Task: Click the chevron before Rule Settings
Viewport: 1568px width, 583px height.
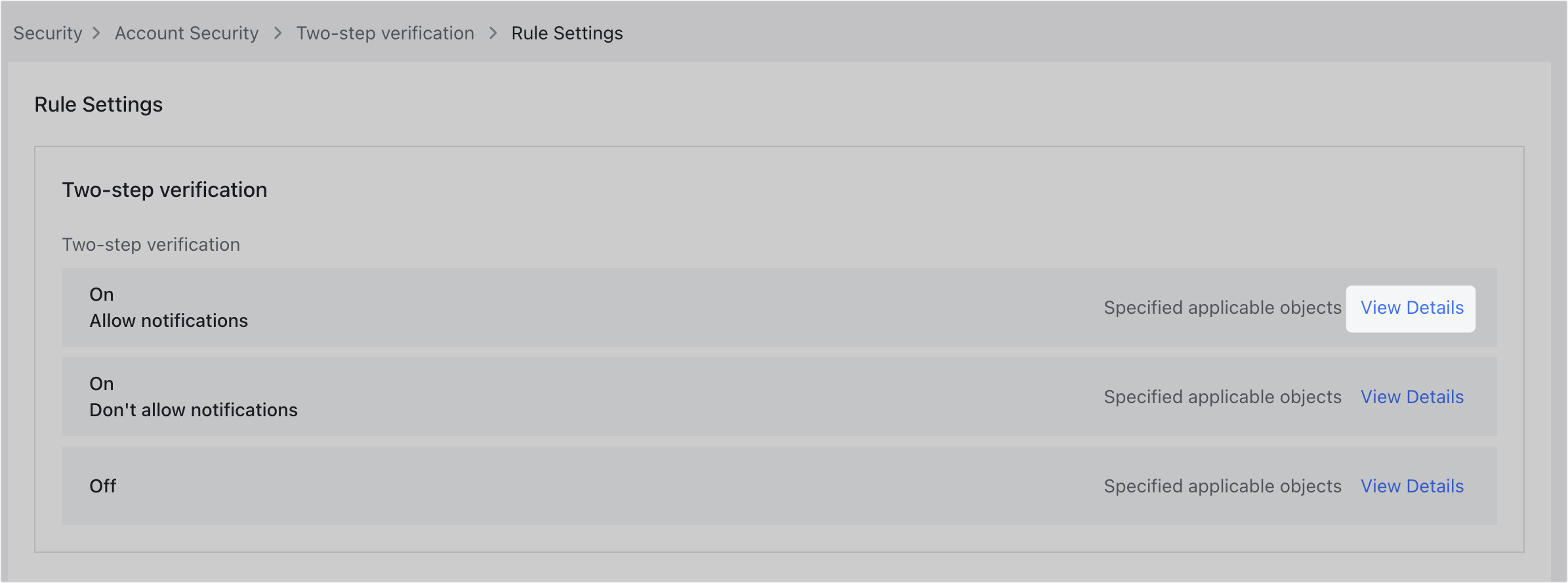Action: coord(492,33)
